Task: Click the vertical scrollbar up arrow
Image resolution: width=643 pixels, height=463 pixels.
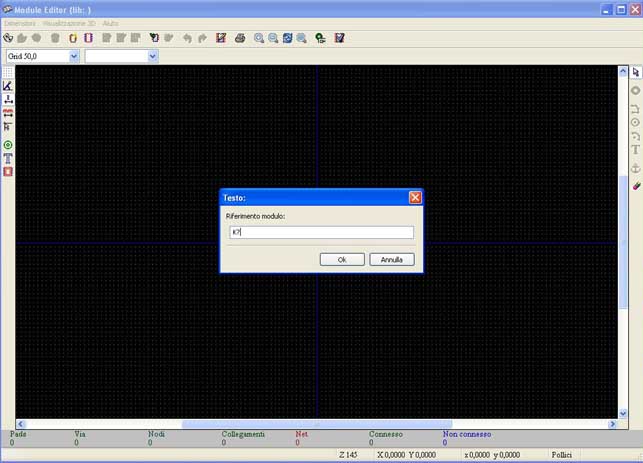Action: pos(623,71)
